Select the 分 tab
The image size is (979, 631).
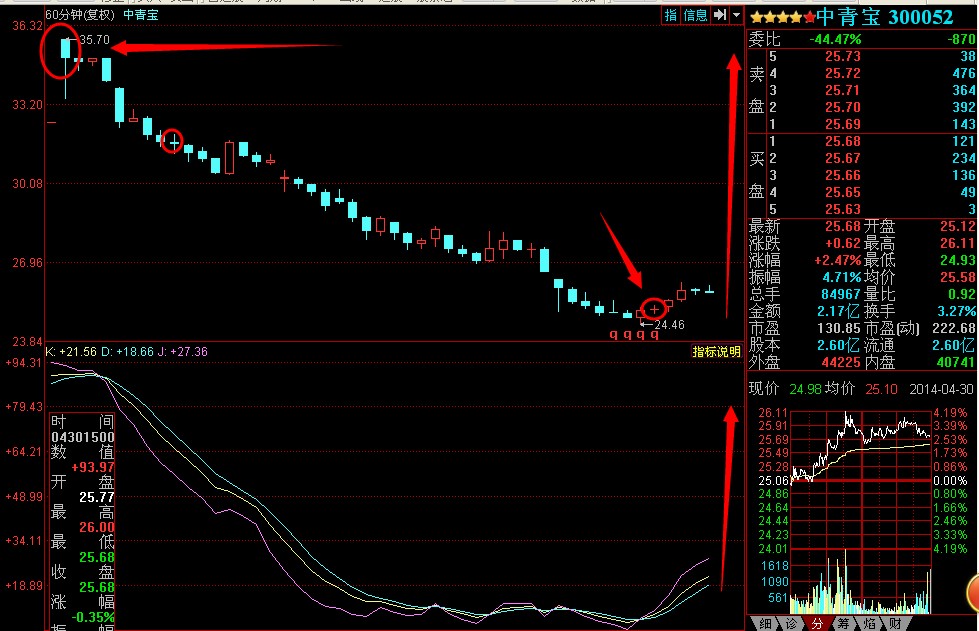coord(817,624)
